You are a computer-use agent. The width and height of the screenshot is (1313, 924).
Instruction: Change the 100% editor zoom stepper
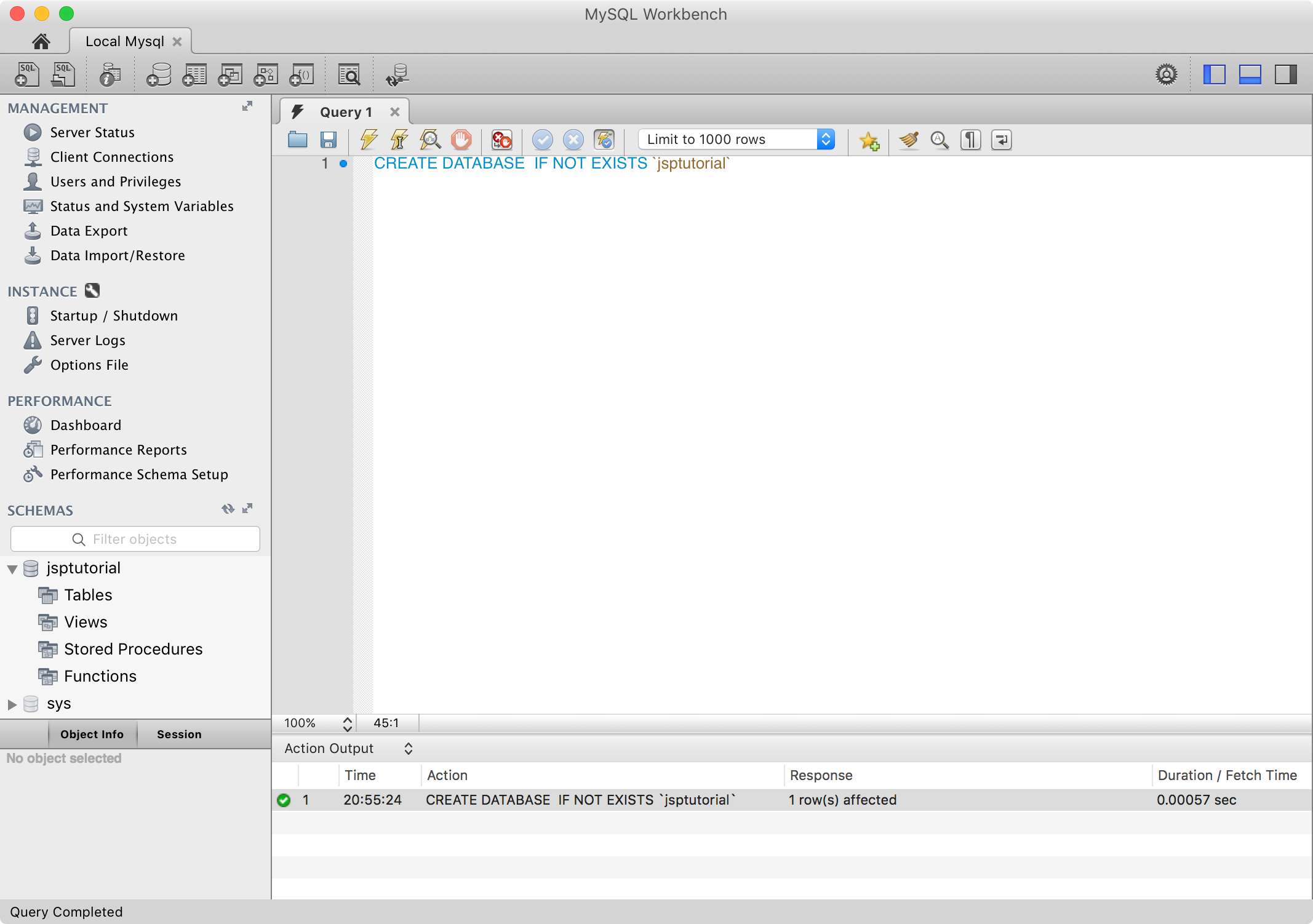(348, 723)
